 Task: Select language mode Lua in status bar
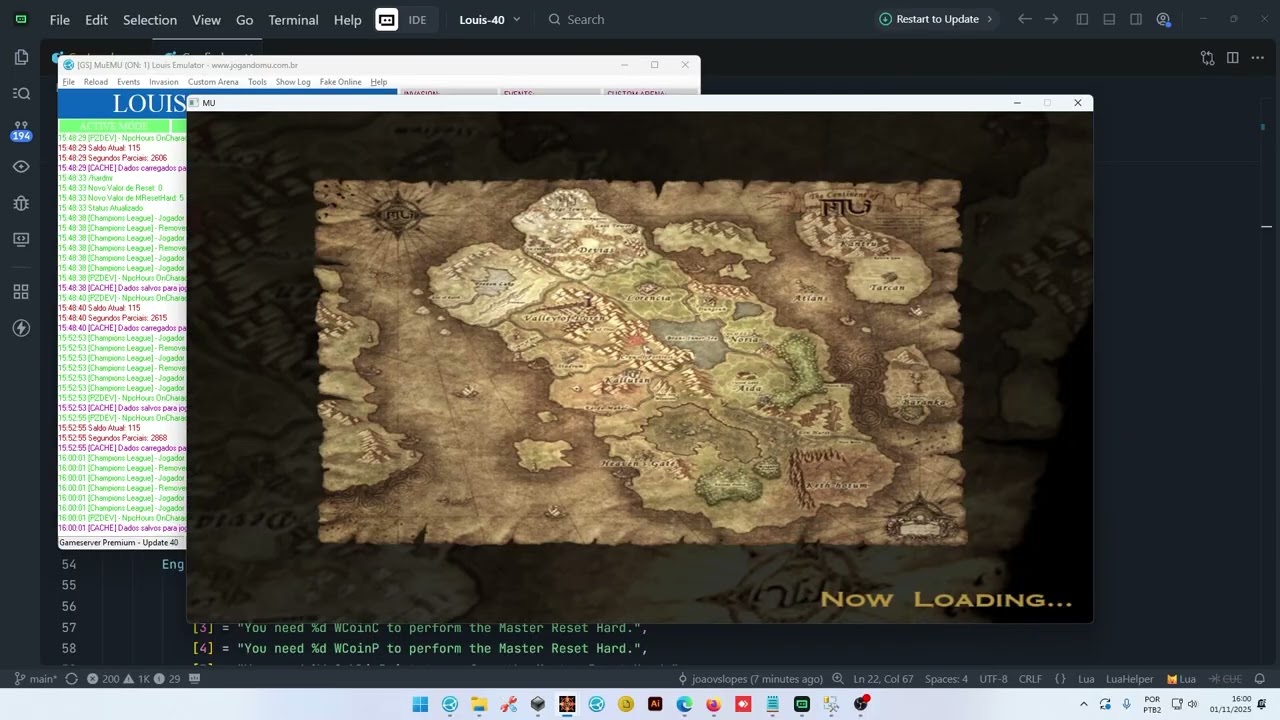(x=1086, y=679)
